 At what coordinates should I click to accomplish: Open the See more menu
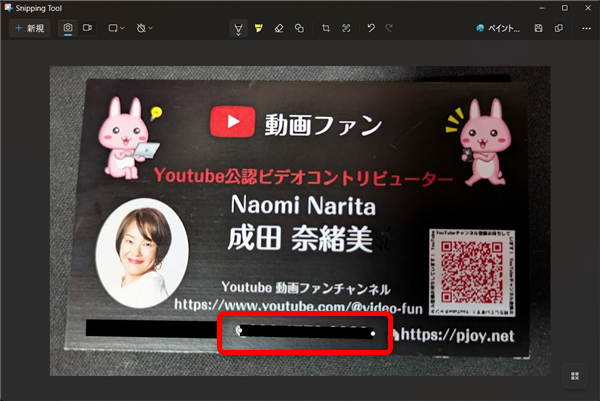click(x=586, y=28)
